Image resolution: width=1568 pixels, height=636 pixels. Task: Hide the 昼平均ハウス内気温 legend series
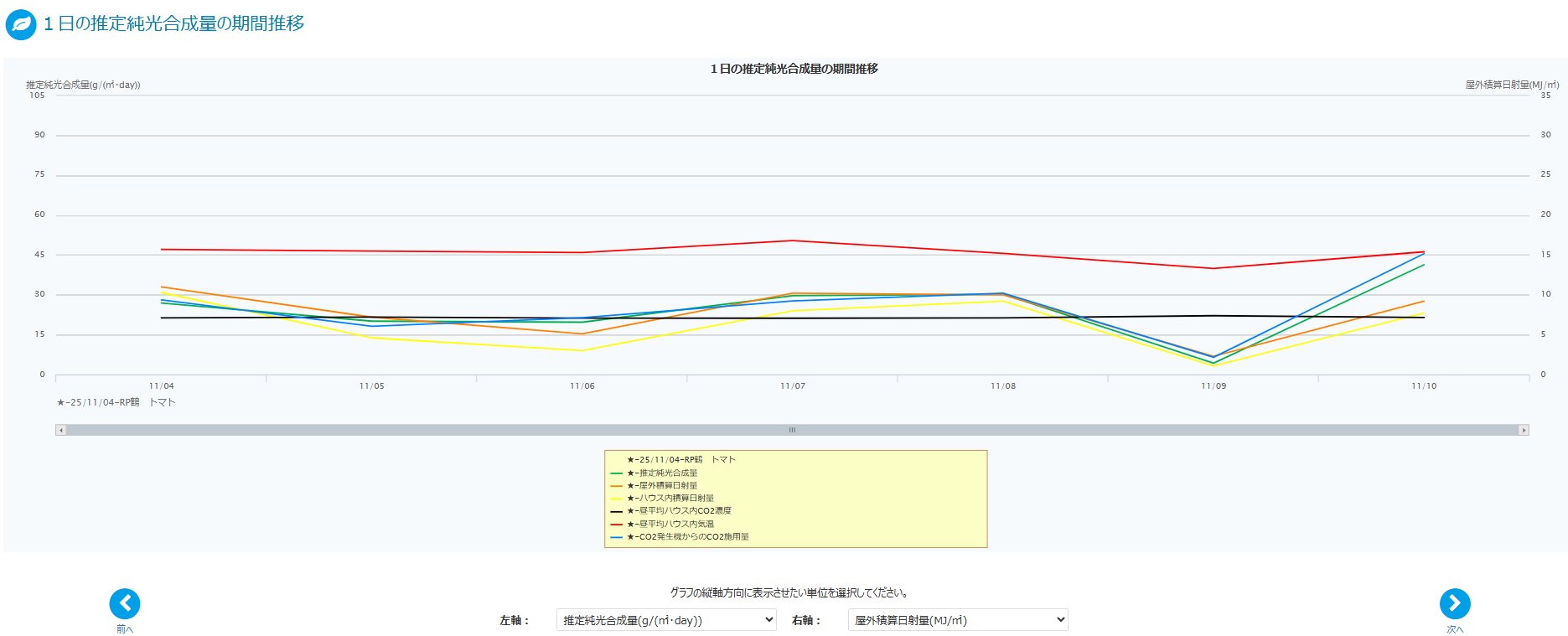pyautogui.click(x=675, y=524)
